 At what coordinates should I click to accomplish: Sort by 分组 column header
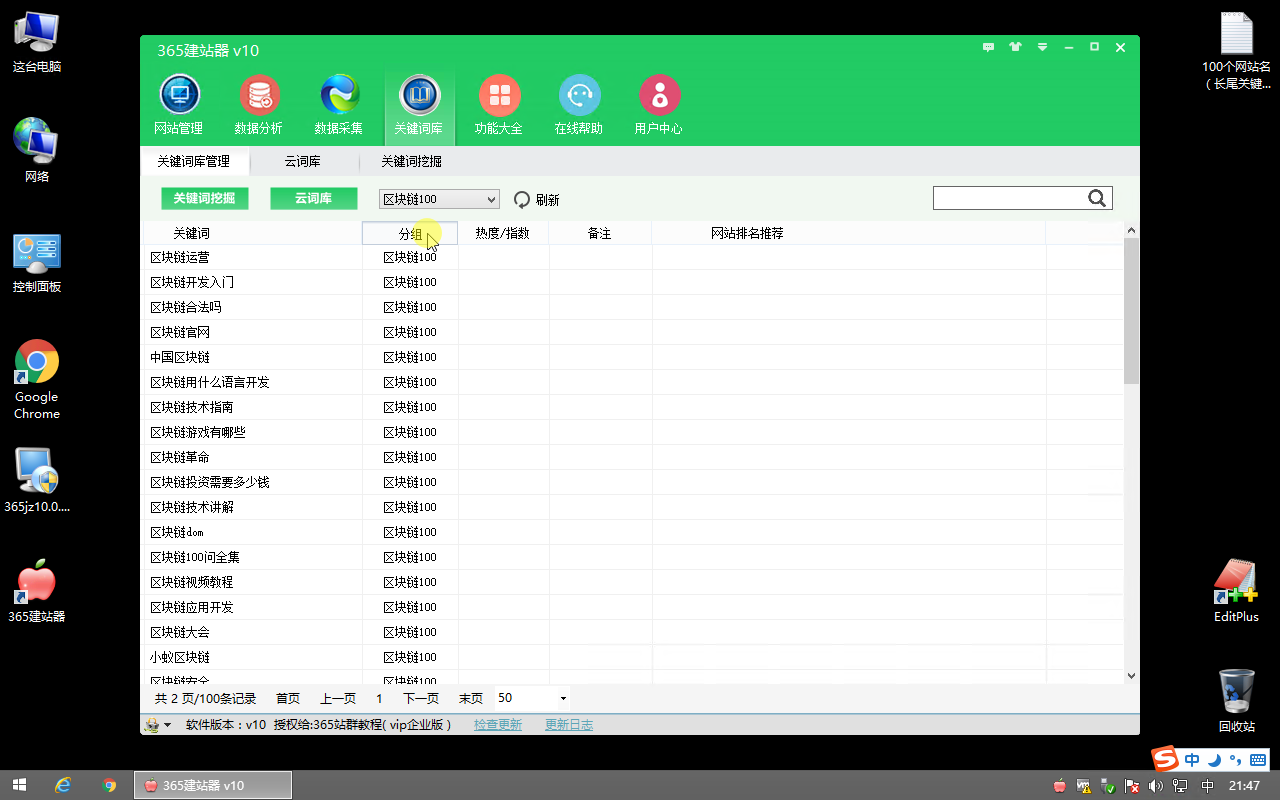410,233
